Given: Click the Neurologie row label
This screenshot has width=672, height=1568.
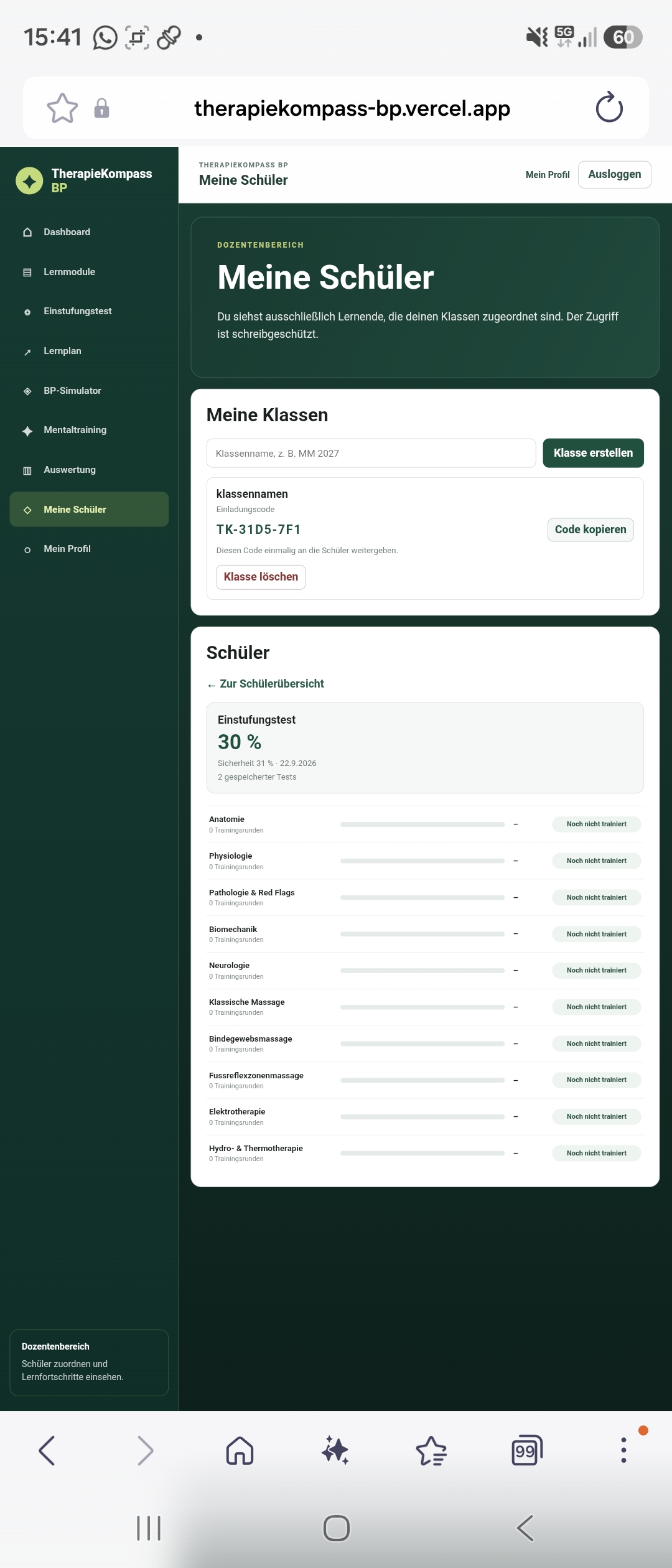Looking at the screenshot, I should pyautogui.click(x=229, y=966).
